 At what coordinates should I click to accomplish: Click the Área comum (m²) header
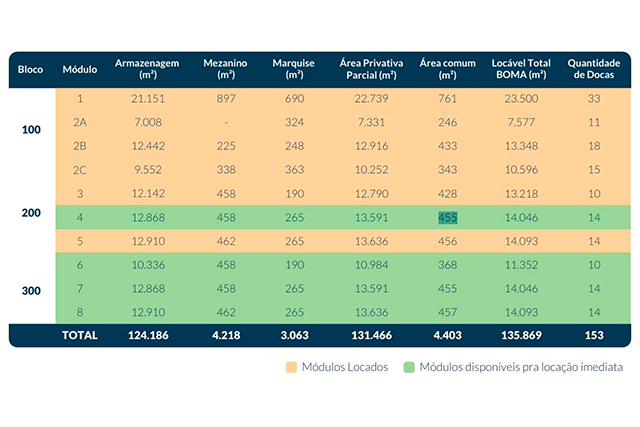coord(446,69)
